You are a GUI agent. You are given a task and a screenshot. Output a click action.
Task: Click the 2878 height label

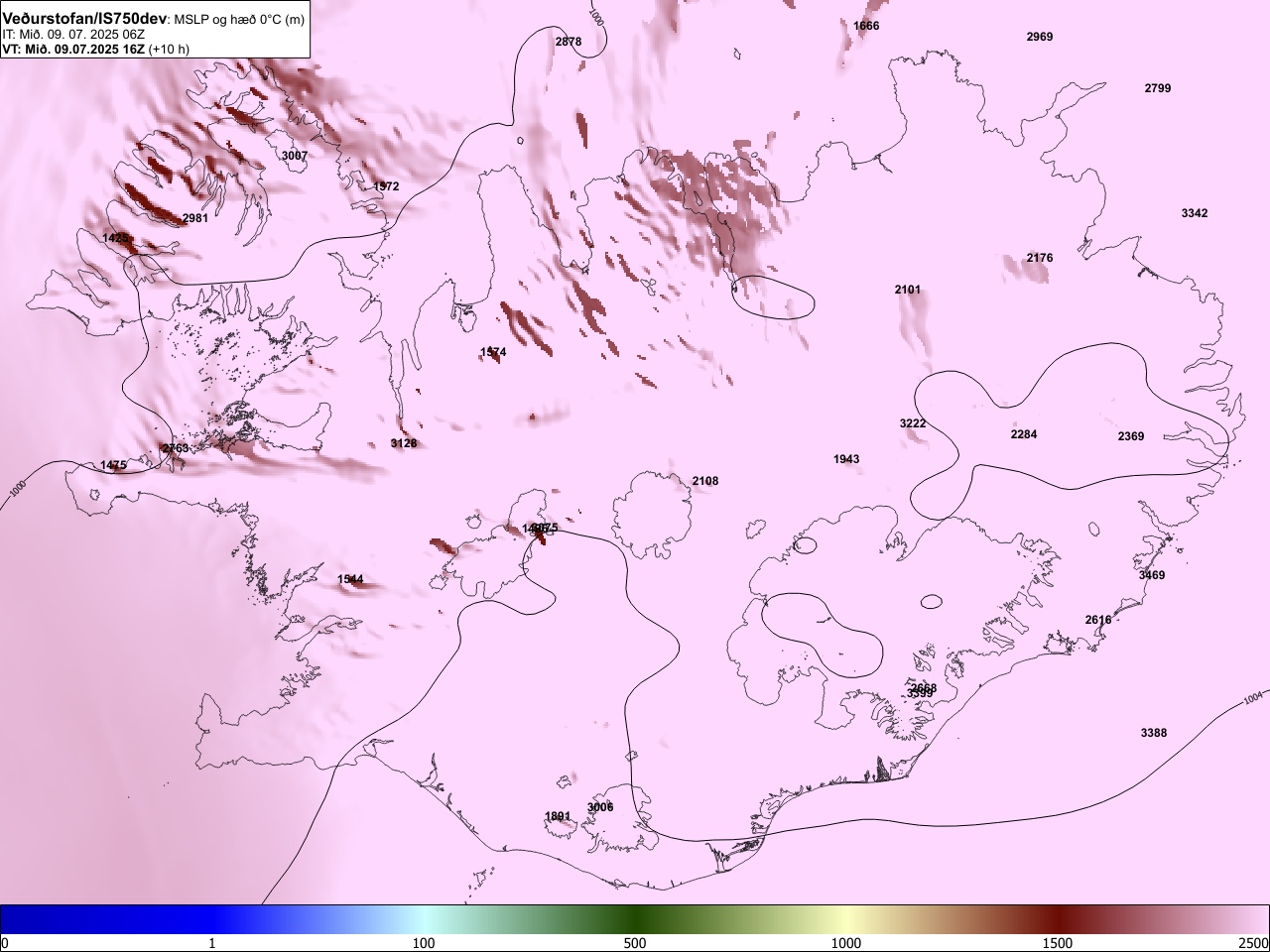(569, 42)
